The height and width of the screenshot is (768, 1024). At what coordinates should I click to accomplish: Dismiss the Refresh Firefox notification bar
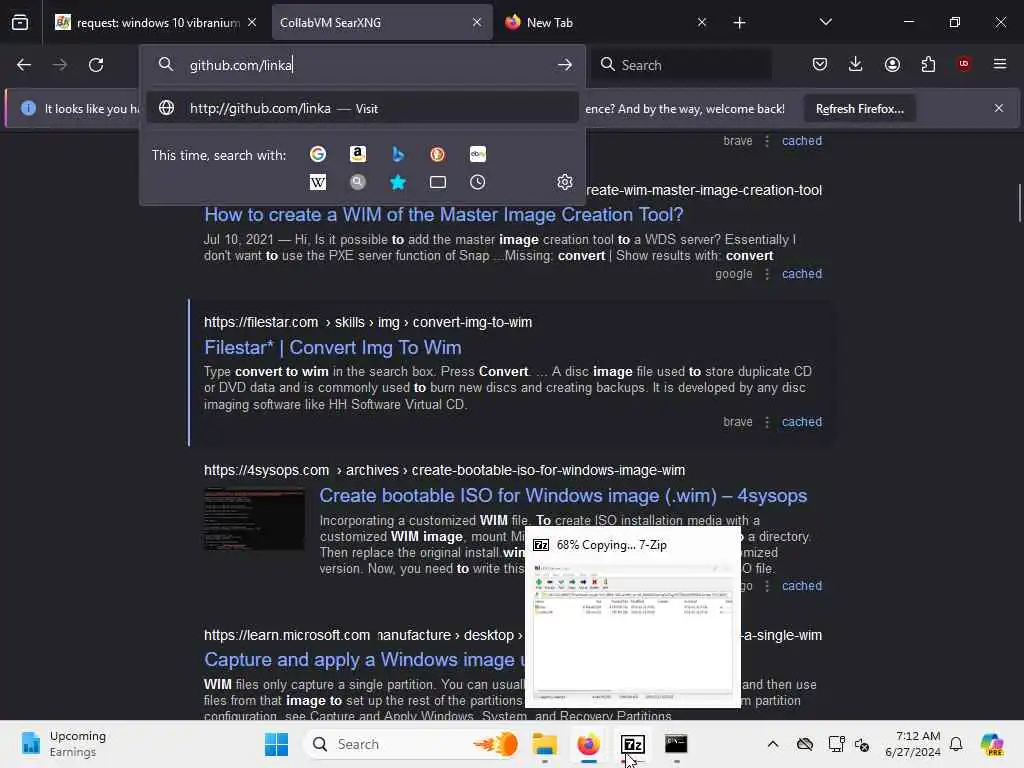point(999,108)
